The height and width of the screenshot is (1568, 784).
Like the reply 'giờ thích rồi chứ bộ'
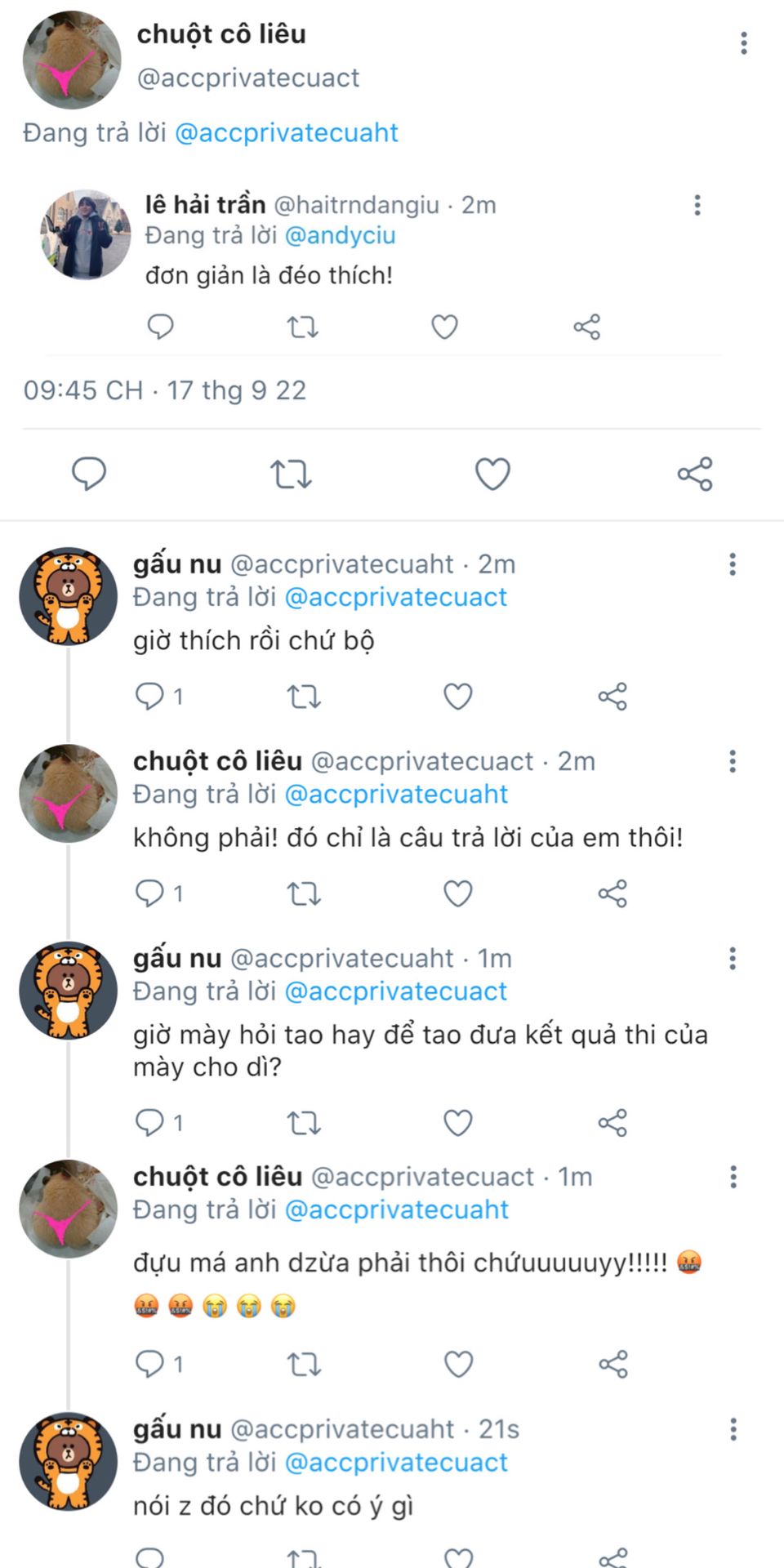(x=457, y=697)
